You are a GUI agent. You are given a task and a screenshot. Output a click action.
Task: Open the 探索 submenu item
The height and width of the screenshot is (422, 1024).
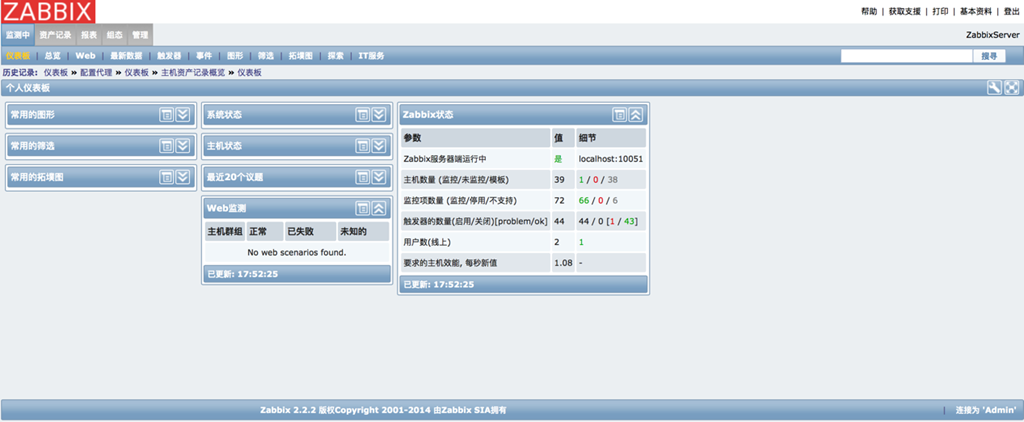pos(336,56)
